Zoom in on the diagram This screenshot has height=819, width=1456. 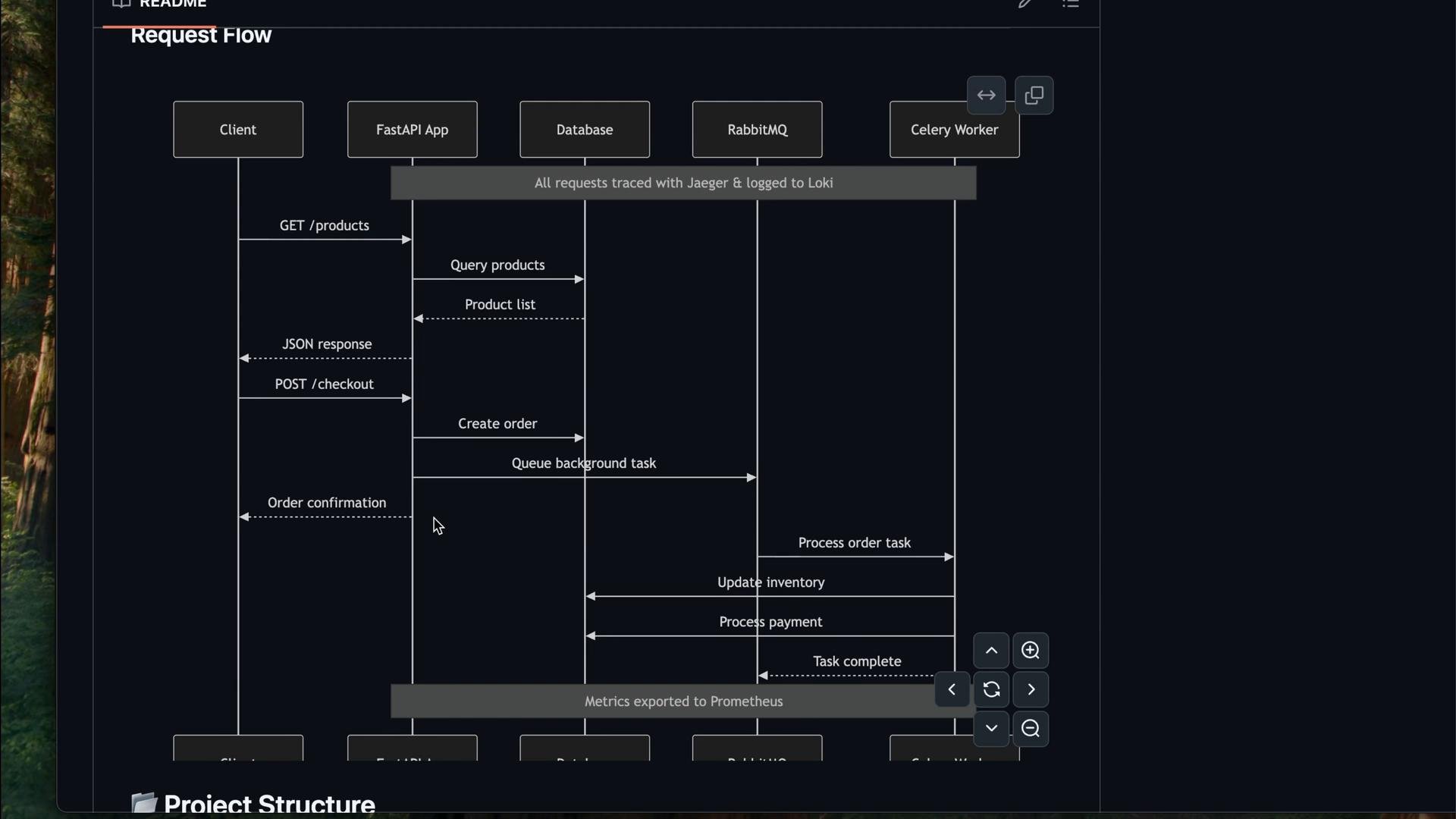pos(1030,650)
